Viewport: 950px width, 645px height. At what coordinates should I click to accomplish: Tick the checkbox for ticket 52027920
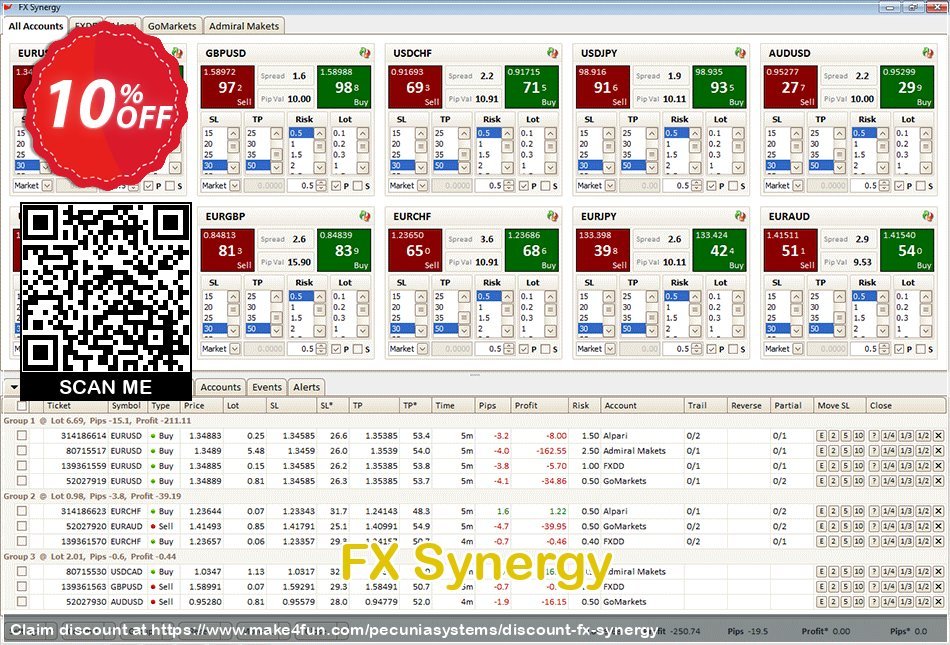[22, 526]
